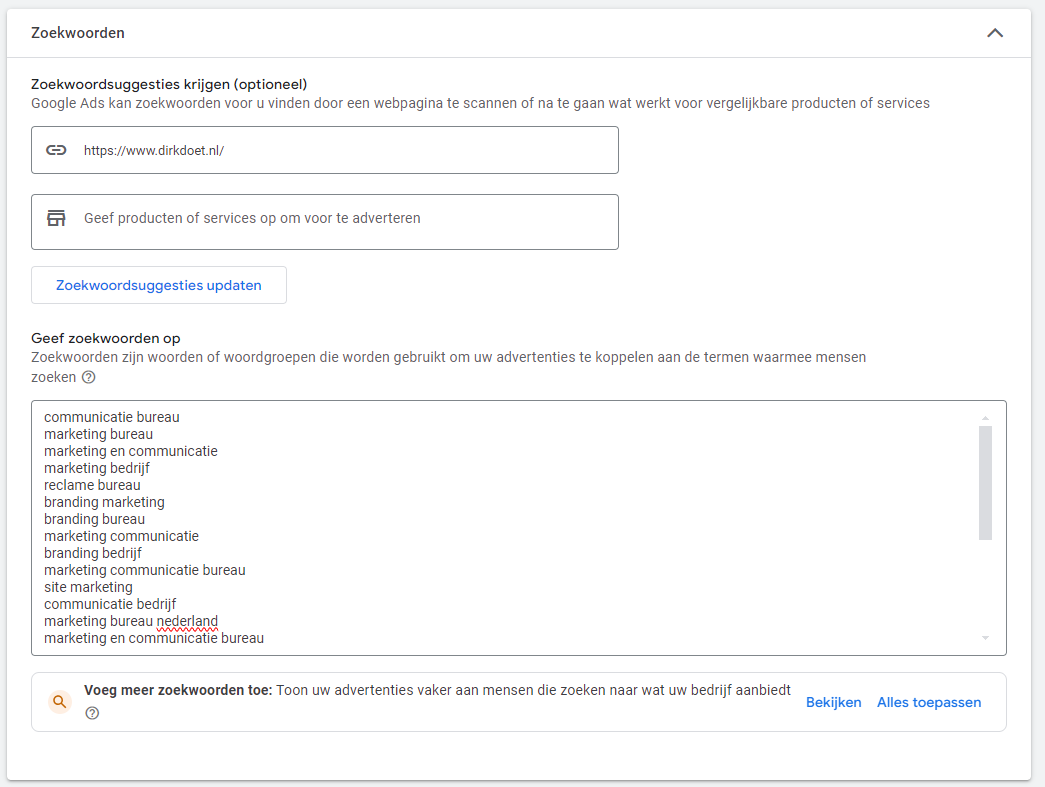This screenshot has width=1045, height=787.
Task: Click the products or services input field
Action: pos(340,218)
